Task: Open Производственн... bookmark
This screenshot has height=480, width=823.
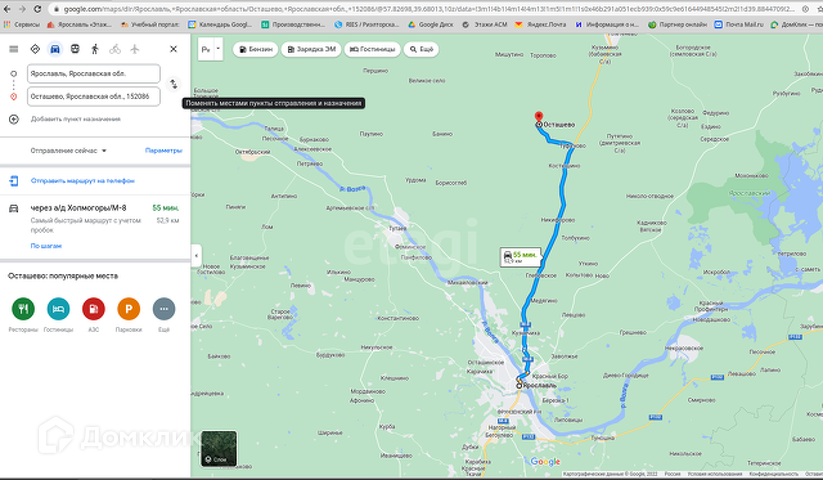Action: pos(294,25)
